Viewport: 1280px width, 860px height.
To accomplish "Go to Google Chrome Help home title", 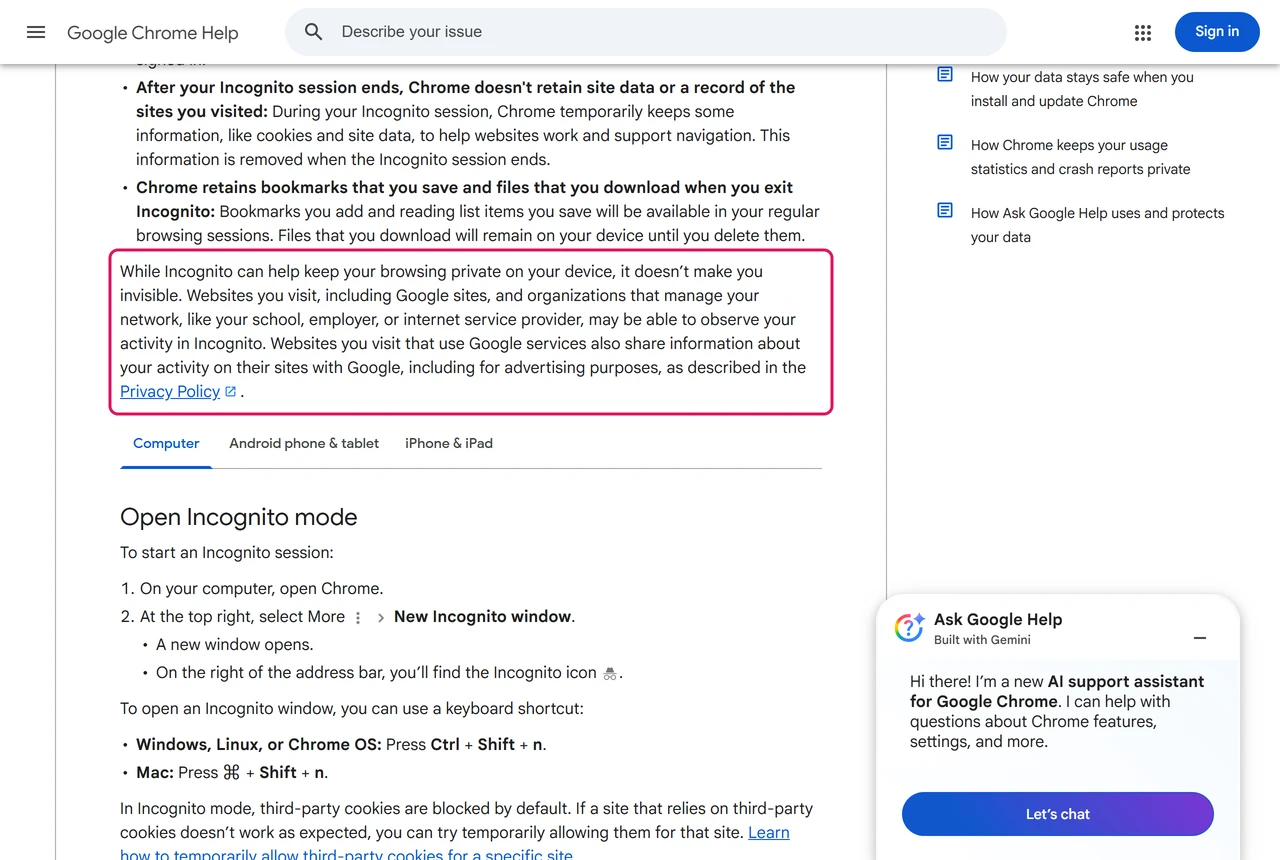I will coord(153,33).
